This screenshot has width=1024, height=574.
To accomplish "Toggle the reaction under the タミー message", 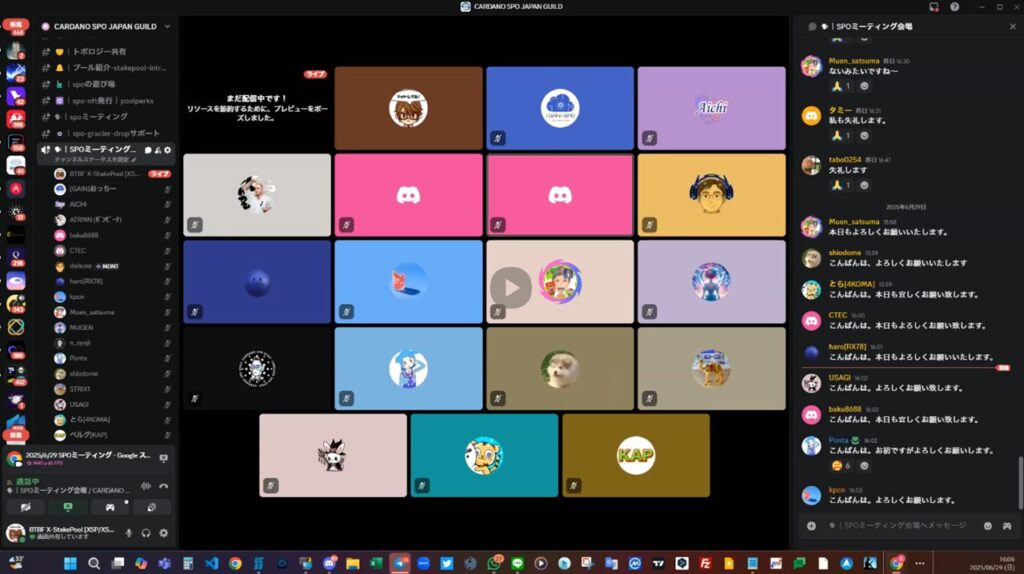I will [x=841, y=136].
